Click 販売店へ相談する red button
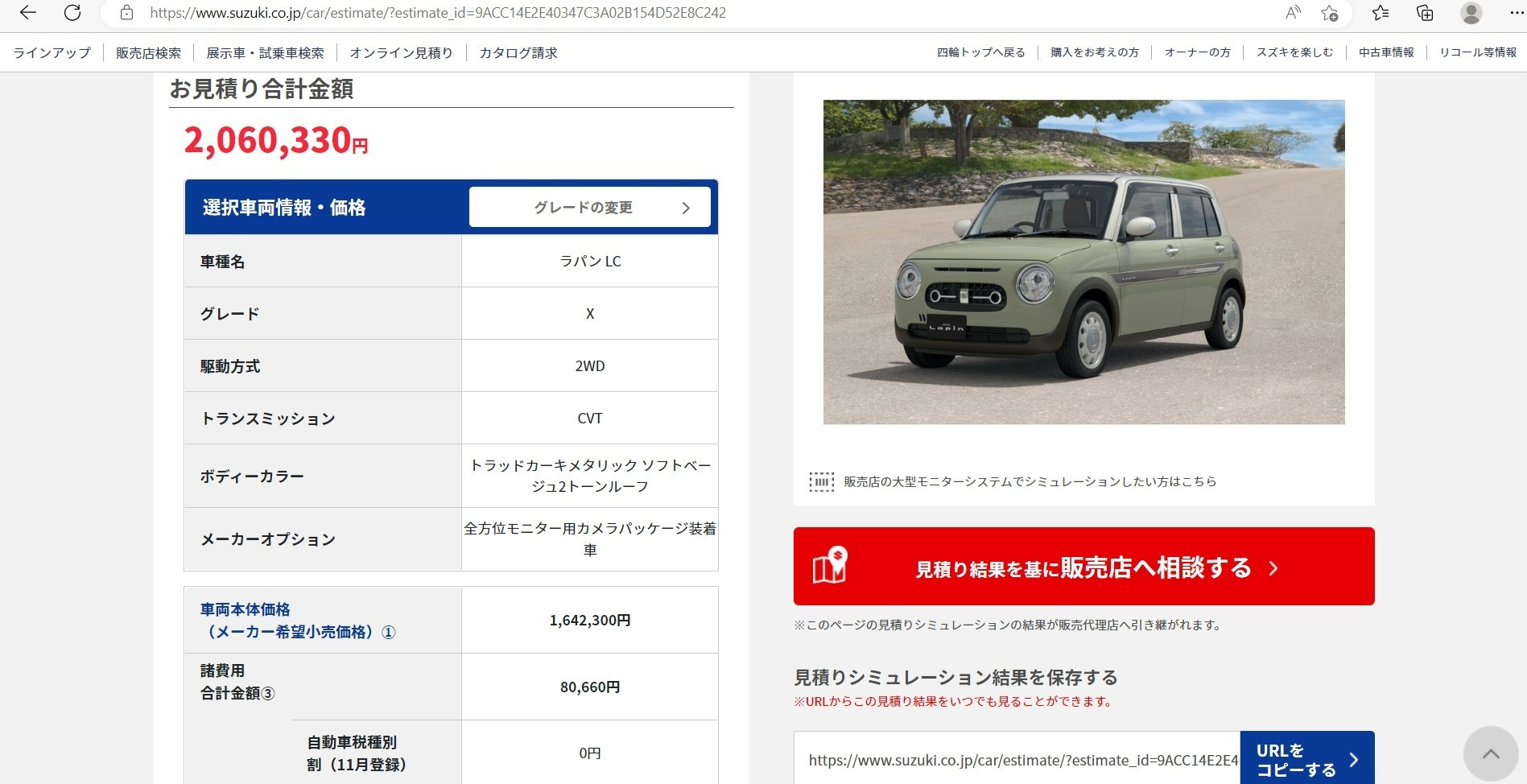Viewport: 1527px width, 784px height. [x=1083, y=566]
